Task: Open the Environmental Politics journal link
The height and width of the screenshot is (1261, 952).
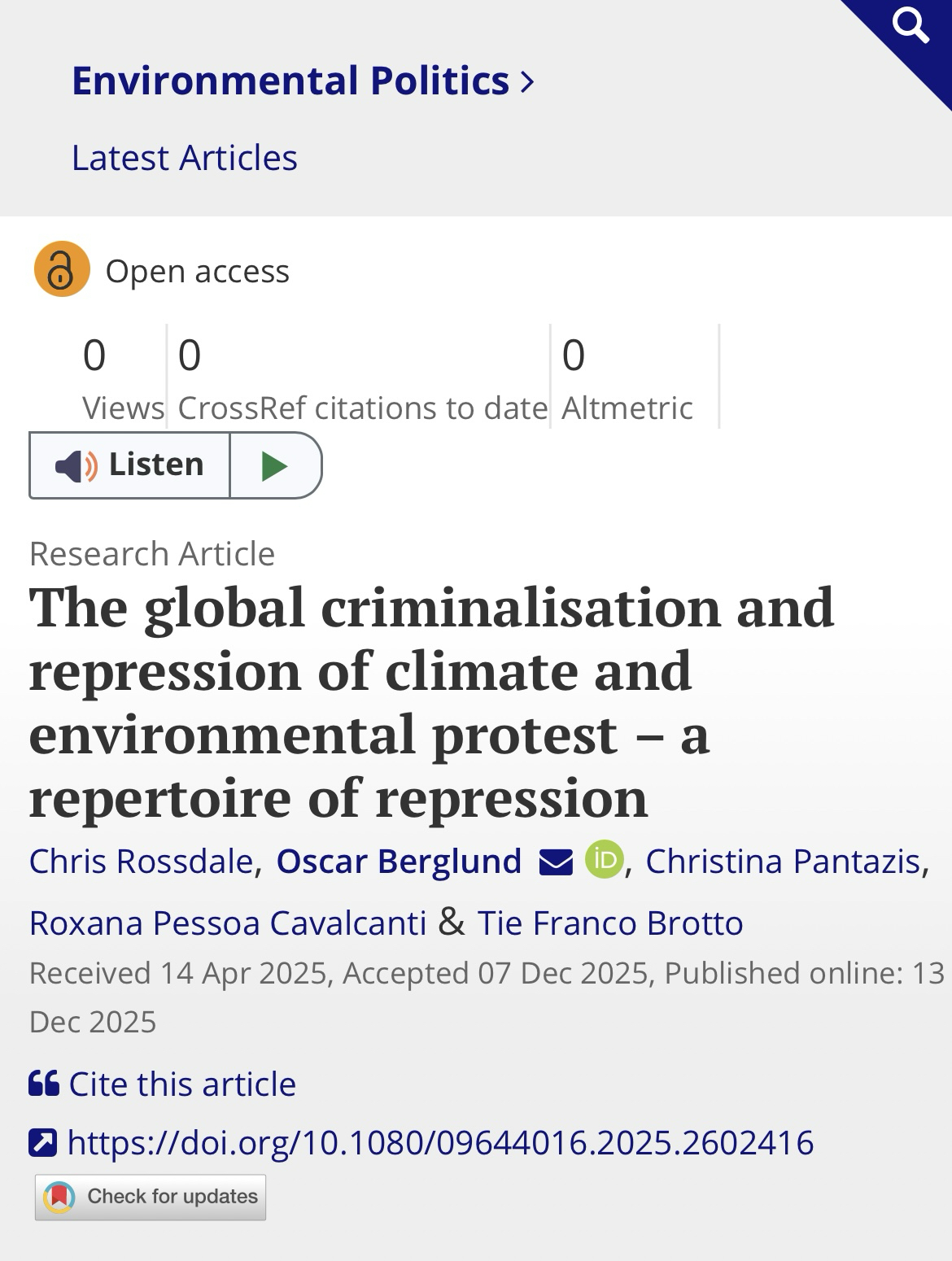Action: pos(290,81)
